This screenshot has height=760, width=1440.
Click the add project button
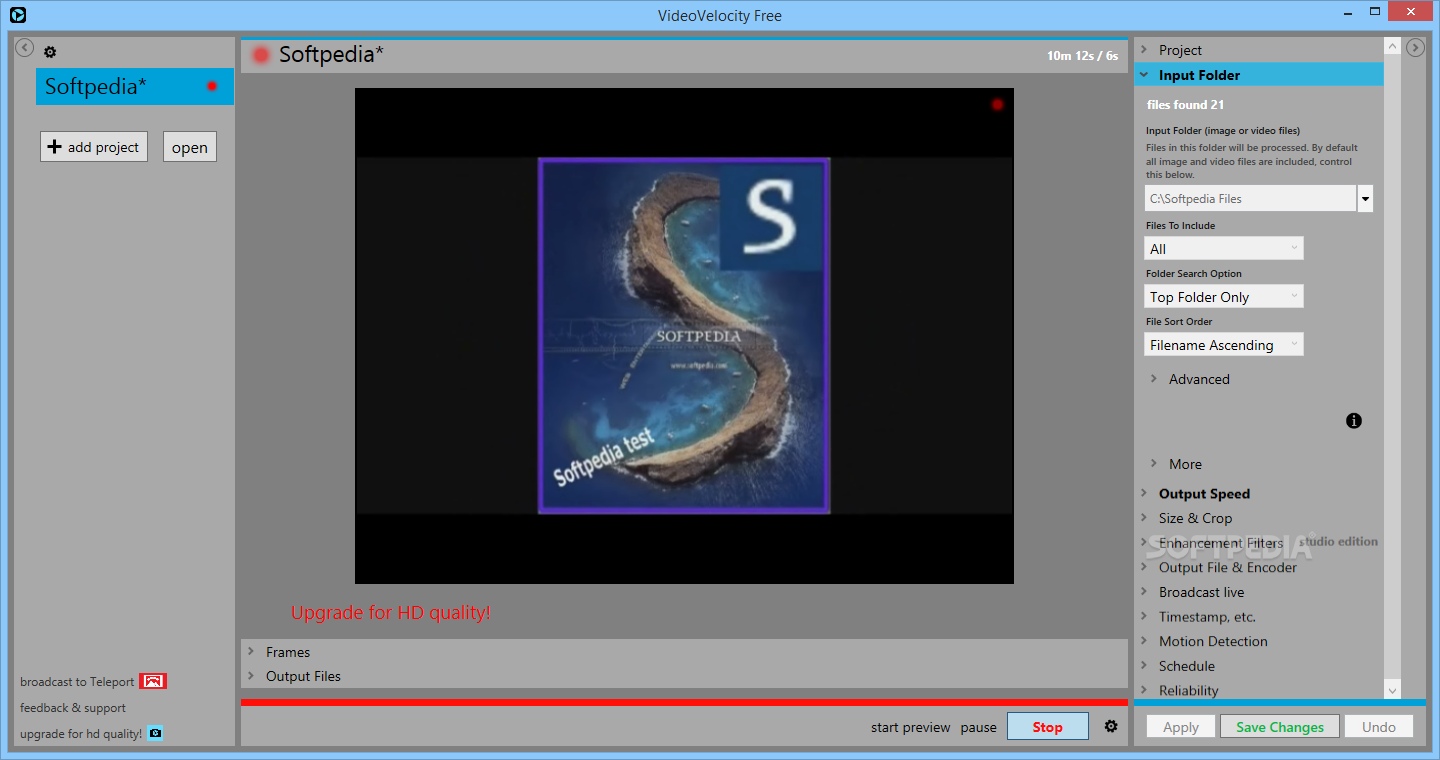[94, 147]
